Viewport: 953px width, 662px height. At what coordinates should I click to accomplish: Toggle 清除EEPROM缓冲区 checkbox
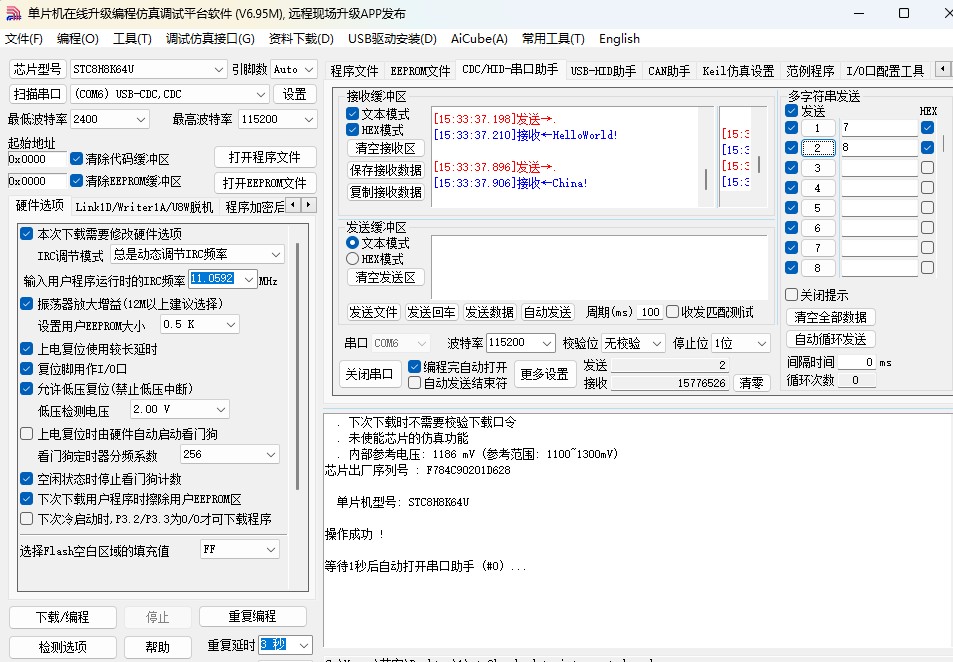(77, 181)
